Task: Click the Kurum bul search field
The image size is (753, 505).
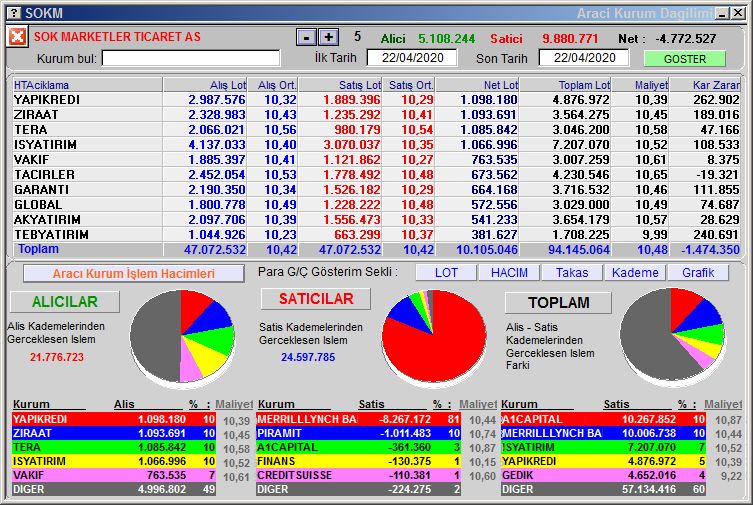Action: (x=191, y=59)
